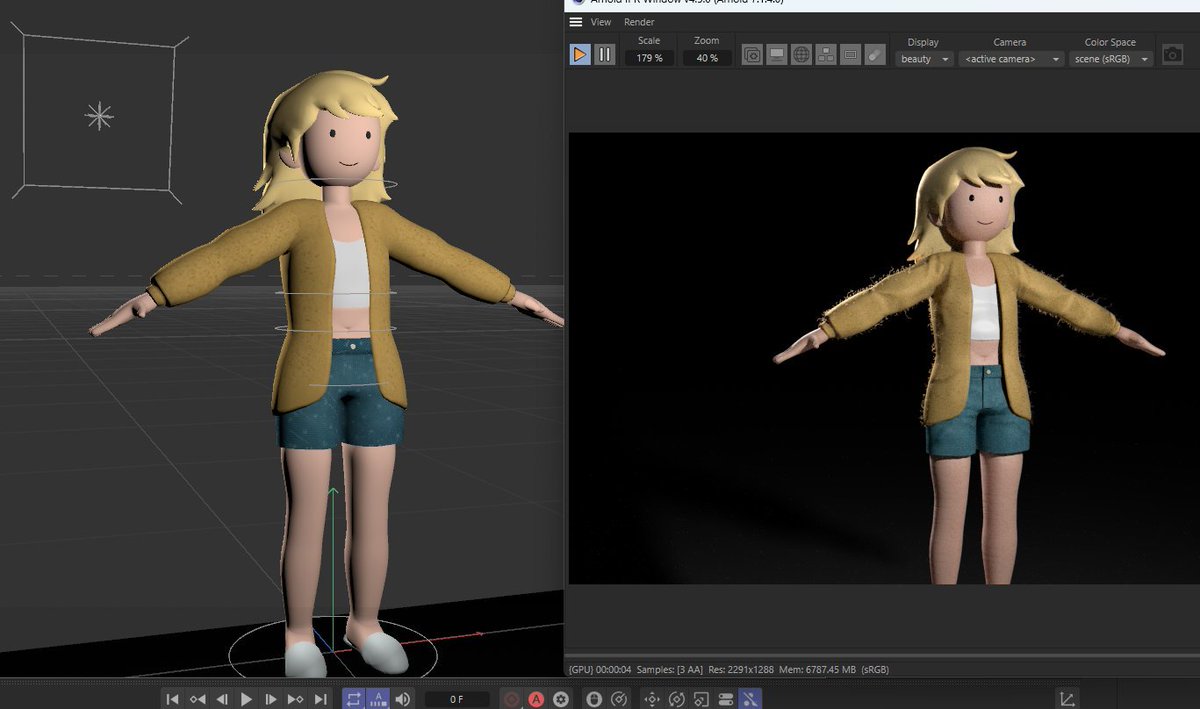Click the Zoom 40 % value field
The width and height of the screenshot is (1200, 709).
(707, 58)
